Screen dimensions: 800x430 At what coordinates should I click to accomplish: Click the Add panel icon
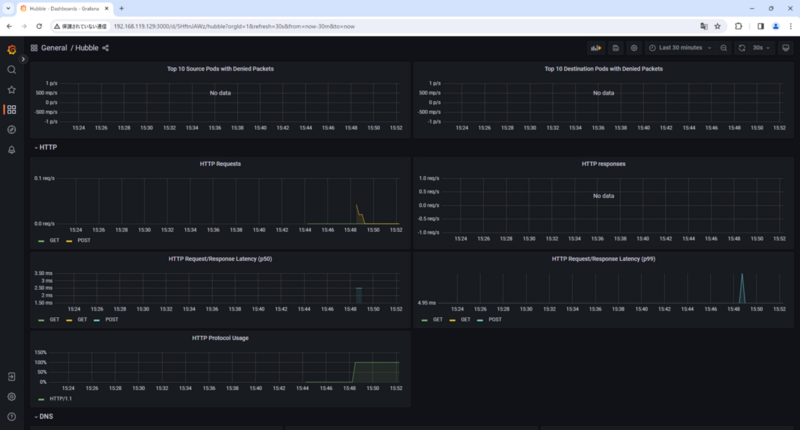click(596, 48)
